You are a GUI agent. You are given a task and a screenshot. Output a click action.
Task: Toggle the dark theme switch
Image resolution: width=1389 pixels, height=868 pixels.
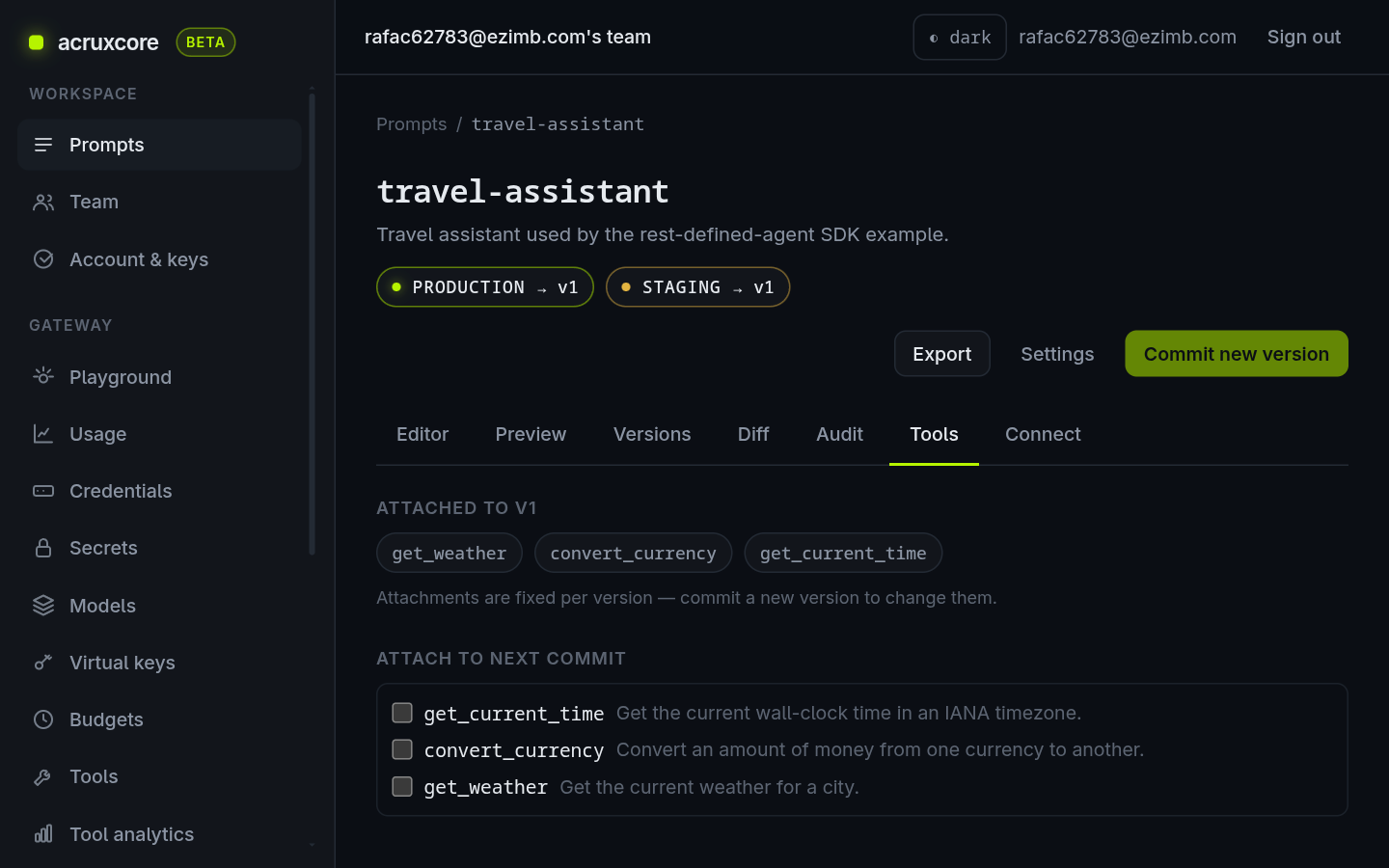point(960,37)
